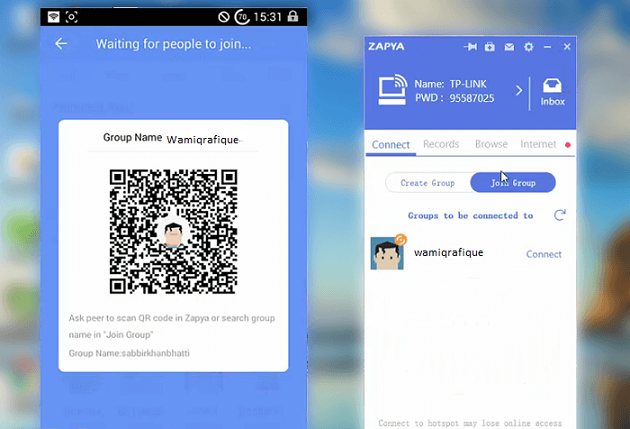Click the computer hotspot icon in Zapya
630x429 pixels.
393,89
